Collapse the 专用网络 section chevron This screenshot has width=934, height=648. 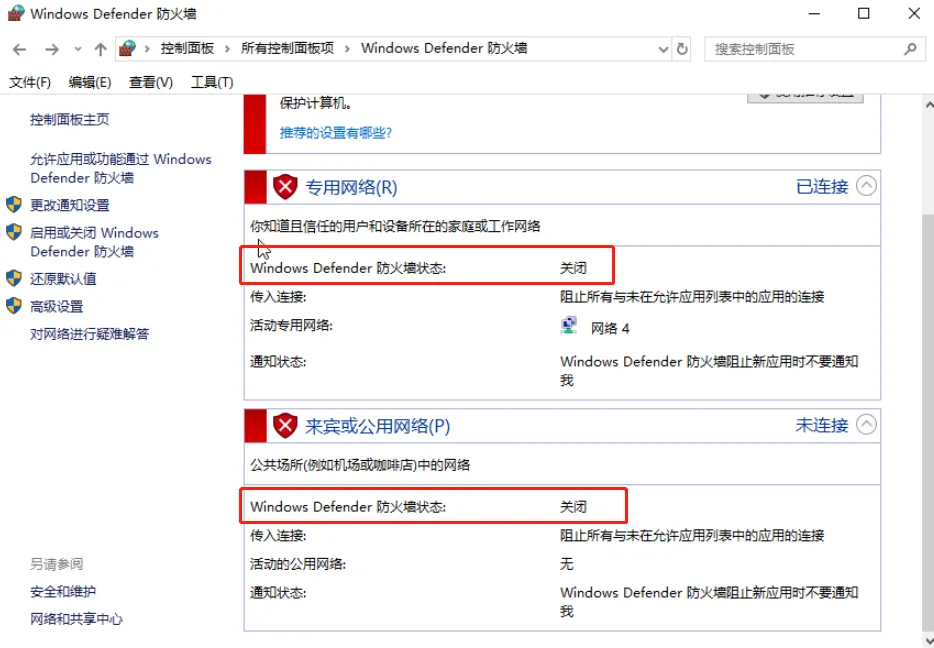pyautogui.click(x=866, y=186)
